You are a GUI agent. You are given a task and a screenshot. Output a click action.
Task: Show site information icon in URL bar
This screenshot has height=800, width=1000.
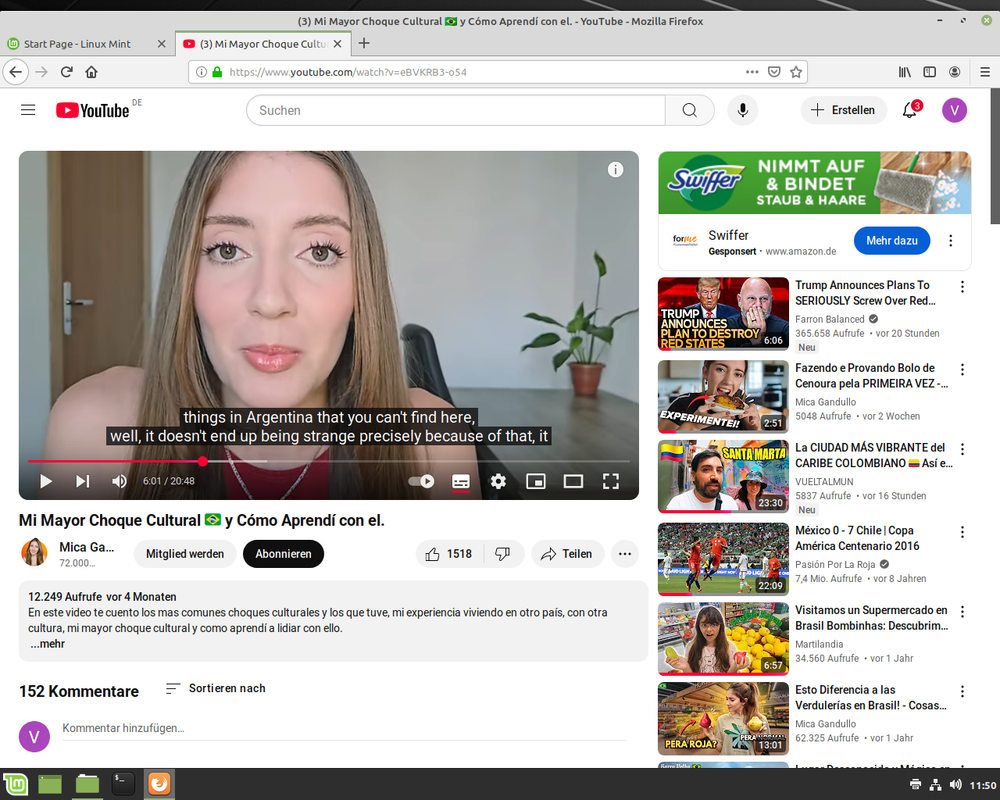[x=201, y=72]
